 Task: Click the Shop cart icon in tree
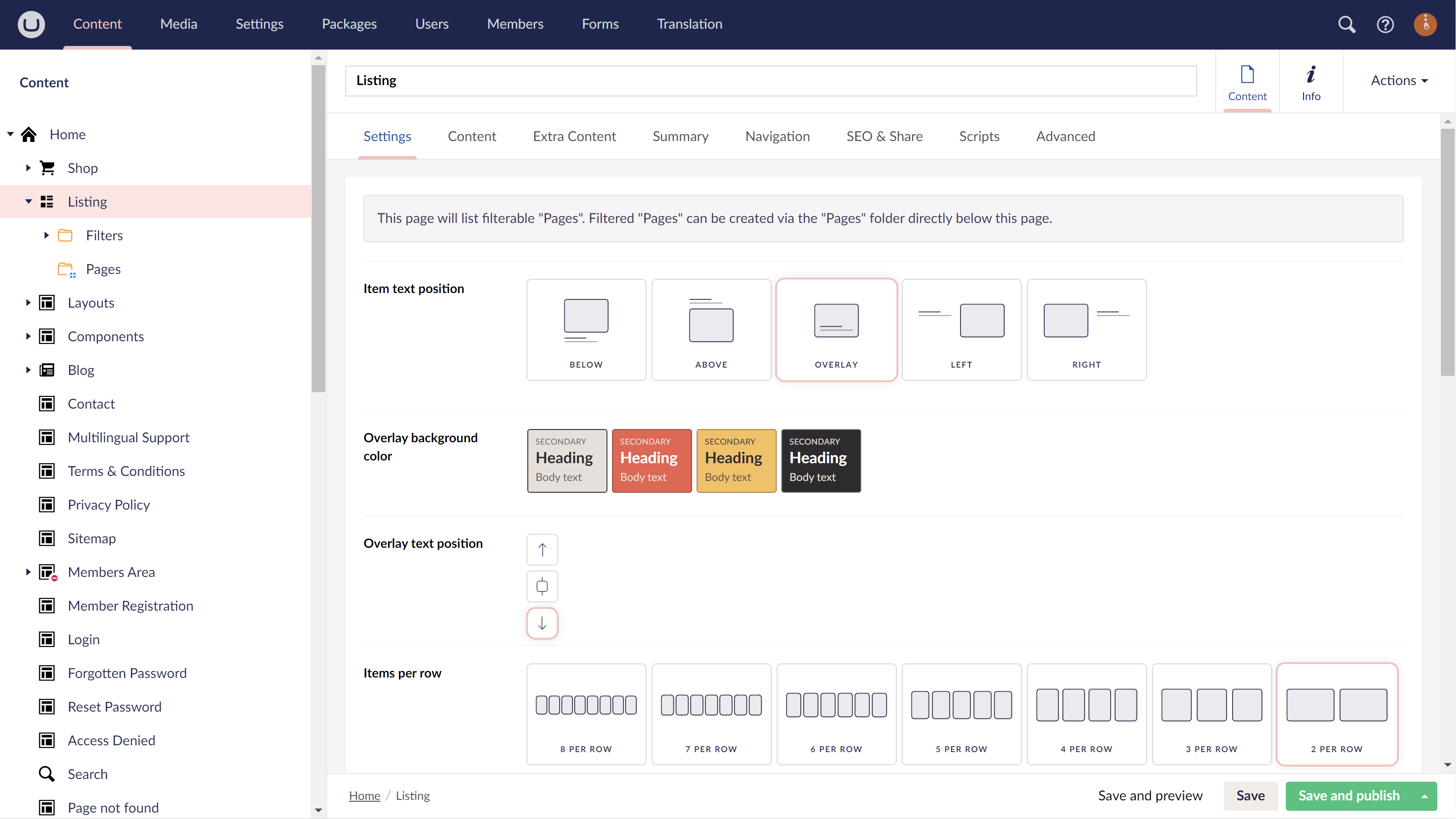(47, 168)
